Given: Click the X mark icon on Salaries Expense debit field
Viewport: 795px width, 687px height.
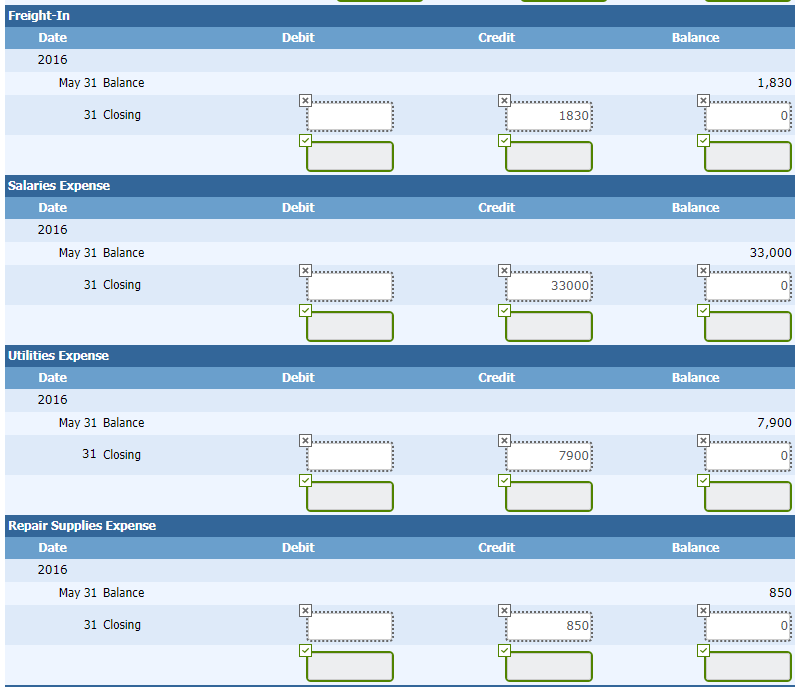Looking at the screenshot, I should point(305,270).
